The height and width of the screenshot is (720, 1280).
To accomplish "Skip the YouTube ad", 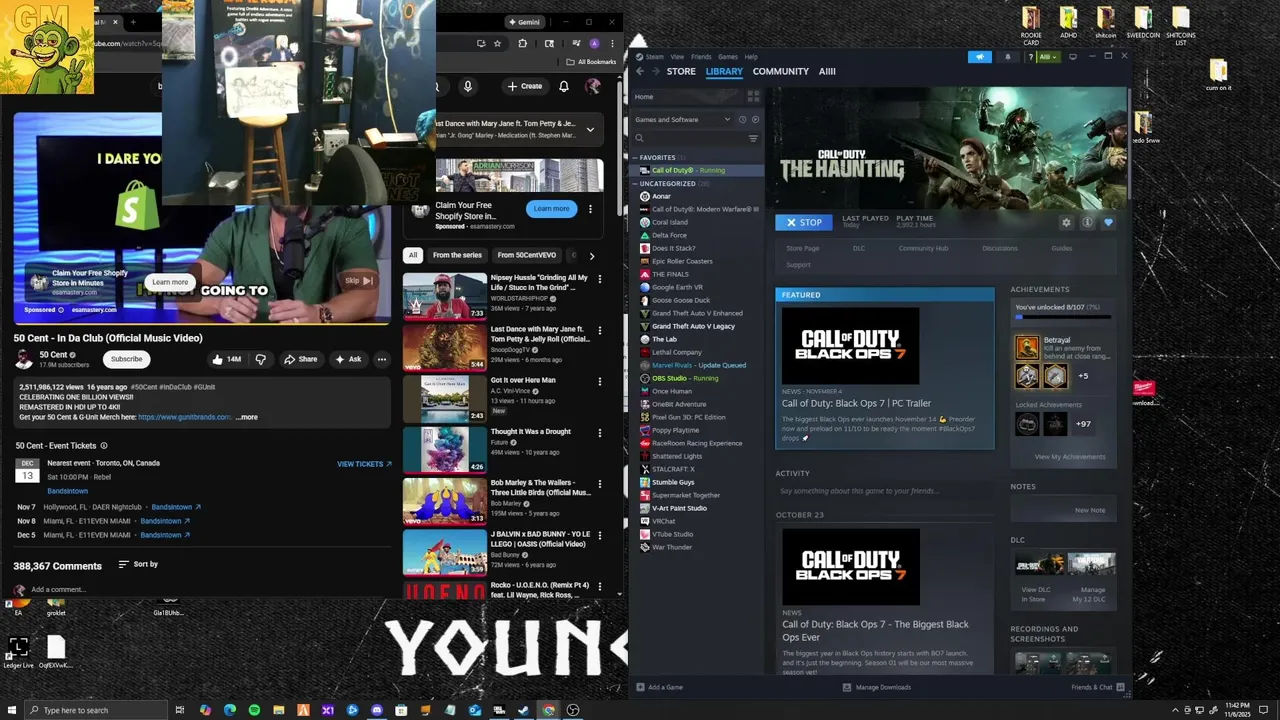I will click(x=358, y=281).
